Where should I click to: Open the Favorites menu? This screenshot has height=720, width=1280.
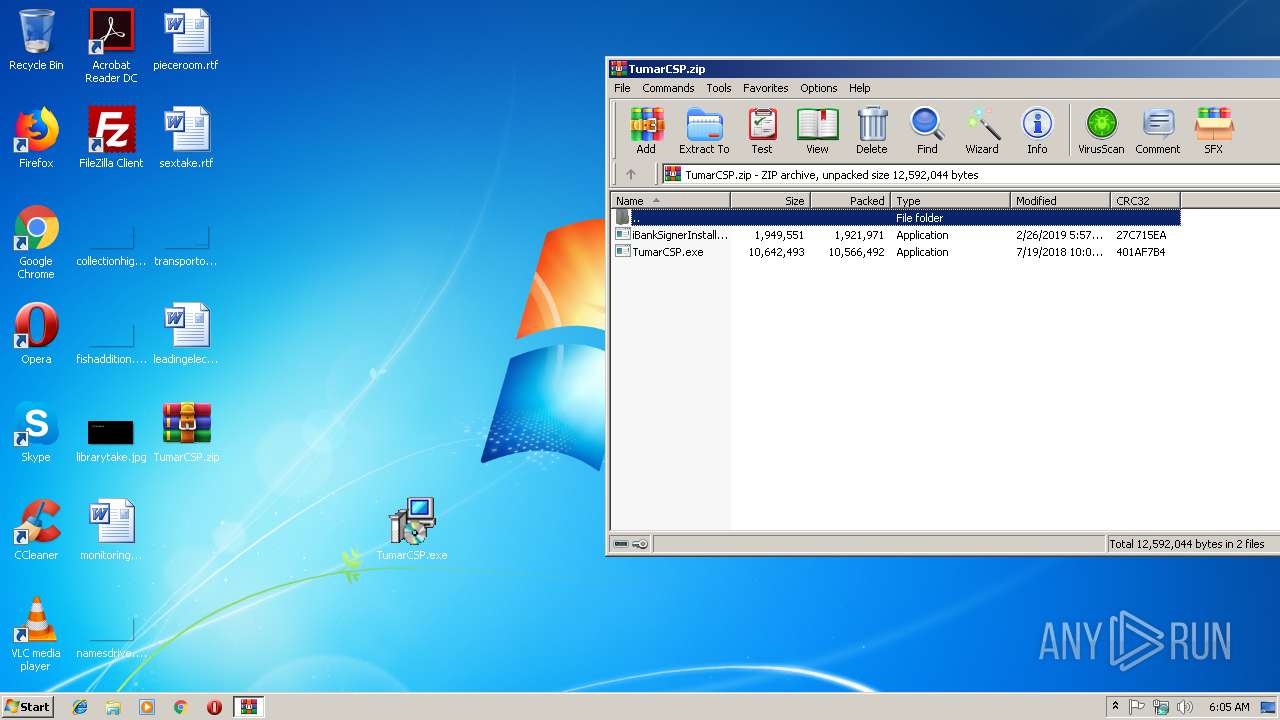coord(766,88)
